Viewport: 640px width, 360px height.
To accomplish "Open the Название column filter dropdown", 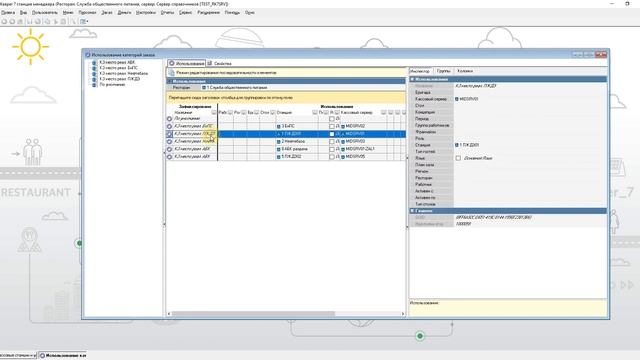I will pyautogui.click(x=213, y=112).
